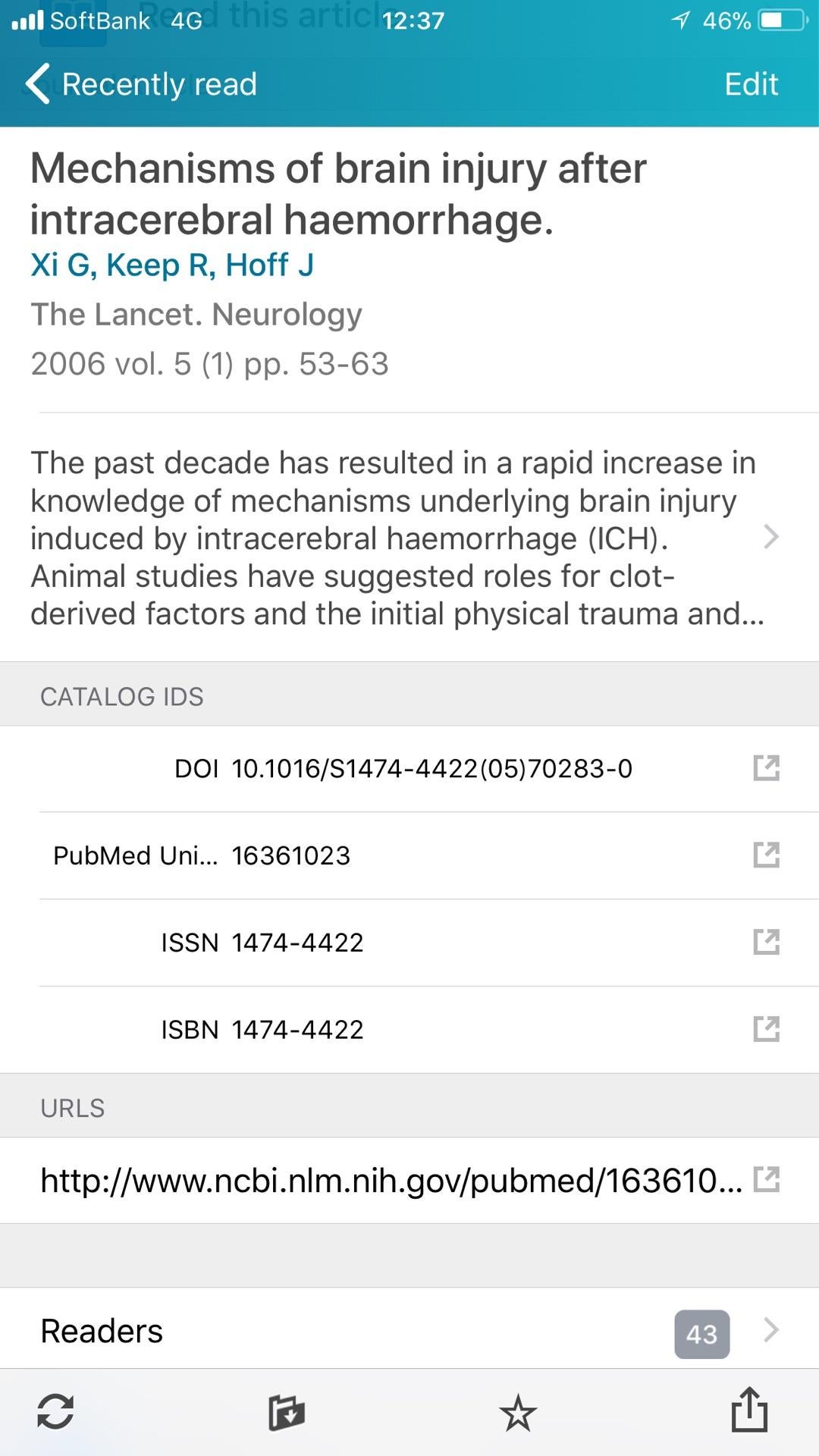Go back to Recently read

point(142,84)
